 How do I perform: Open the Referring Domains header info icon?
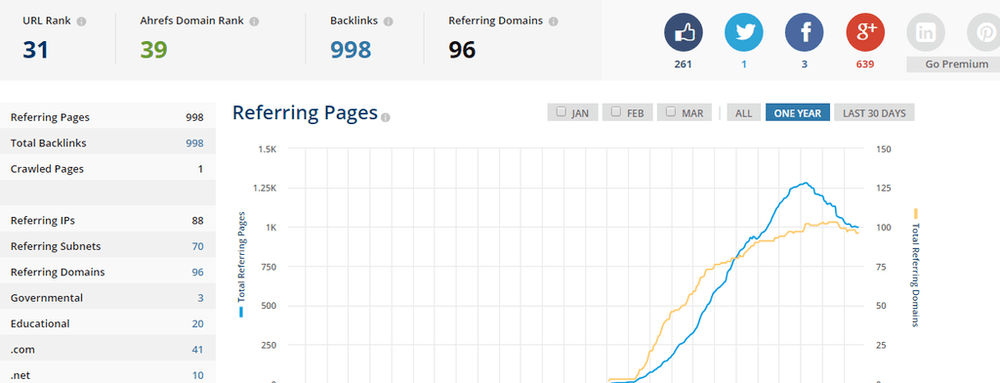click(553, 21)
